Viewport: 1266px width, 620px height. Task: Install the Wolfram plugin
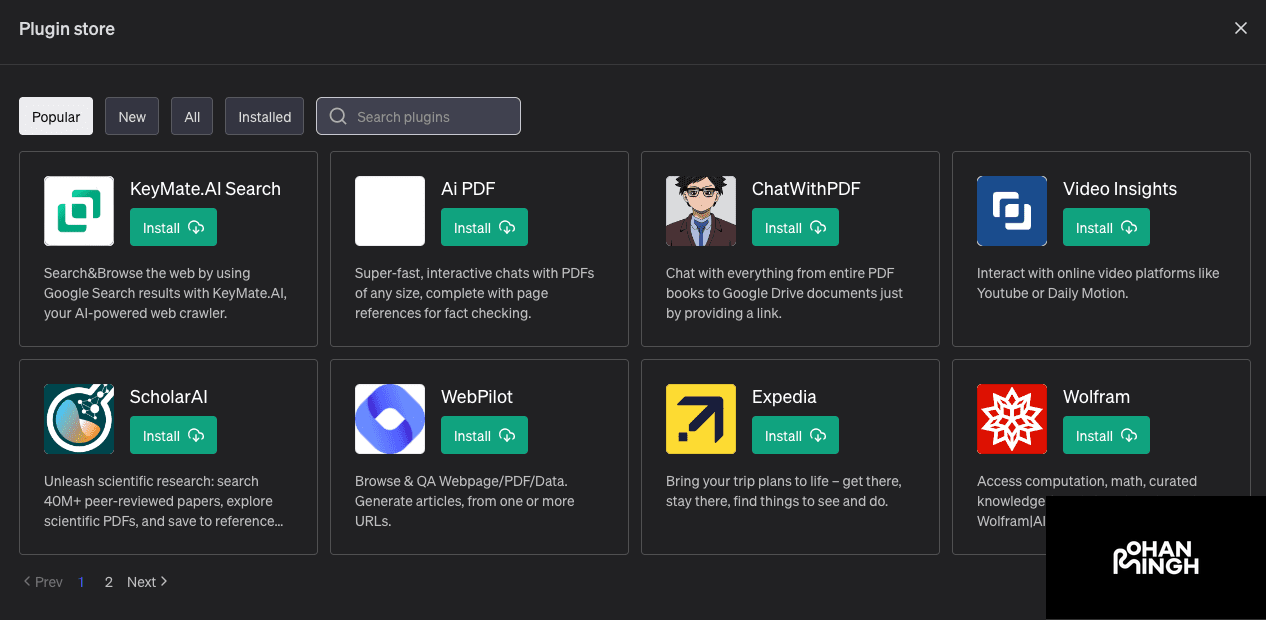1106,435
